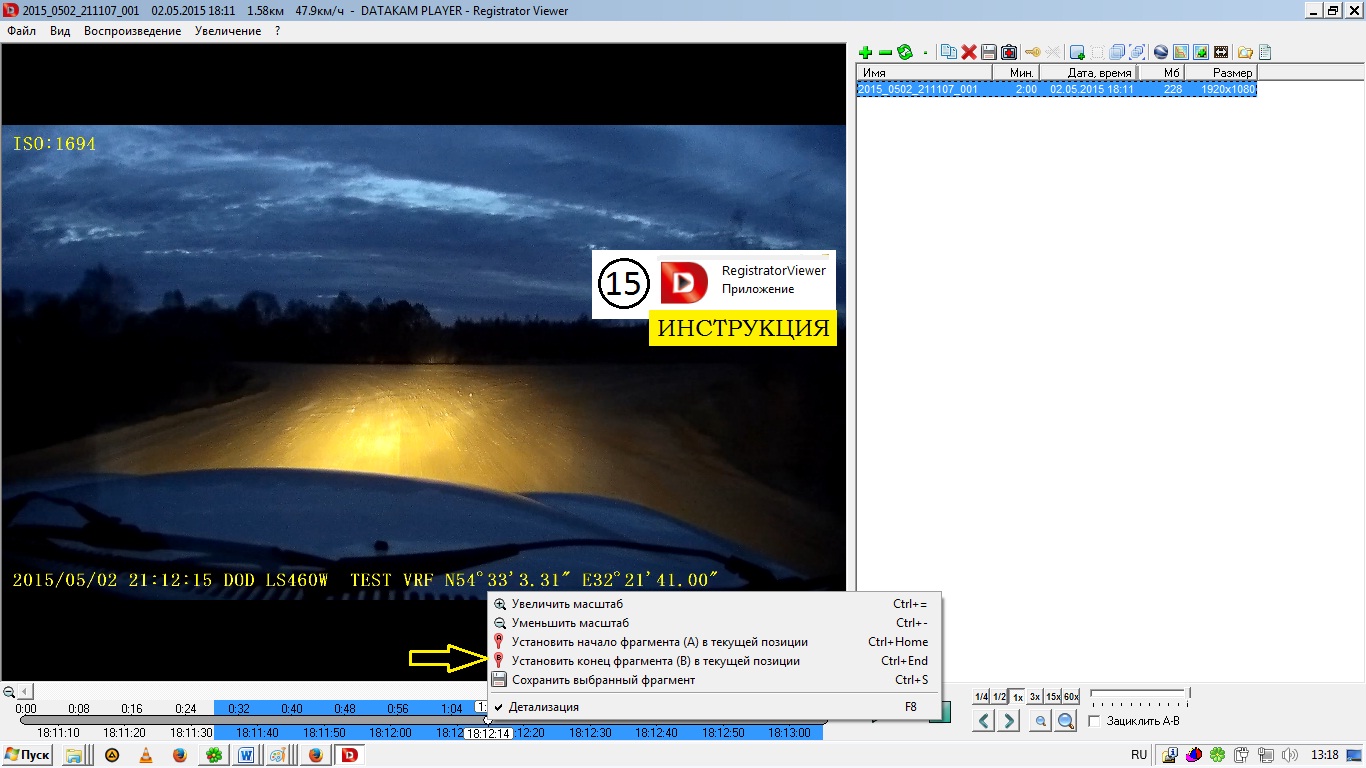Click the first-aid kit repair icon
The image size is (1366, 768).
point(1009,53)
